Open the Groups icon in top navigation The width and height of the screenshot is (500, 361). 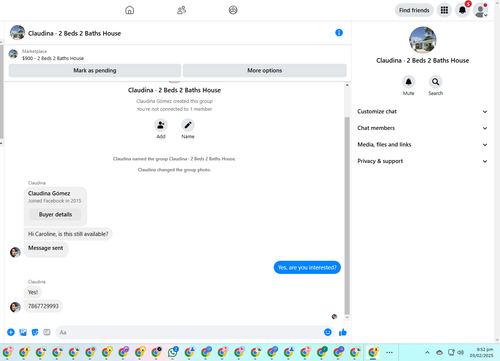coord(233,10)
